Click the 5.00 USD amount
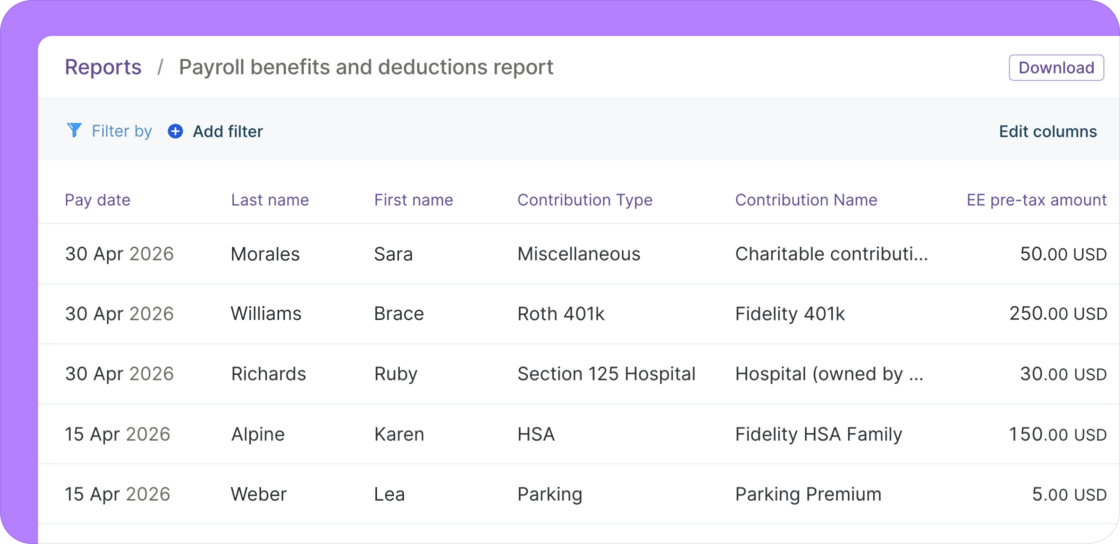This screenshot has height=544, width=1120. coord(1069,494)
